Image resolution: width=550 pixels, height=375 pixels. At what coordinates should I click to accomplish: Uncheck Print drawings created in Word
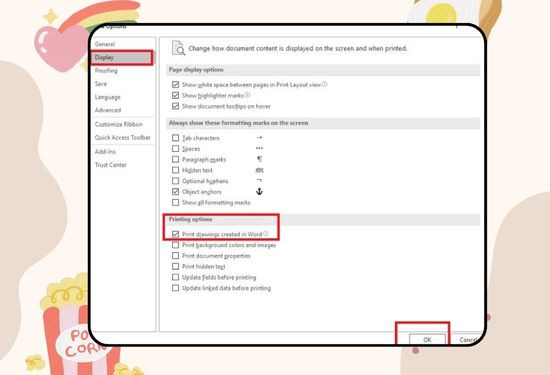click(175, 234)
